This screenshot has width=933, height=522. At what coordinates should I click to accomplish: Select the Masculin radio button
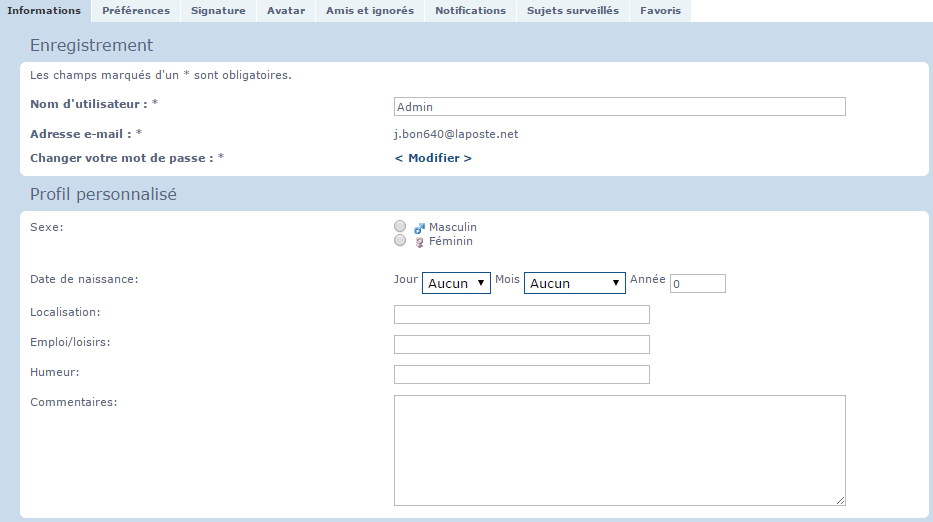click(401, 227)
